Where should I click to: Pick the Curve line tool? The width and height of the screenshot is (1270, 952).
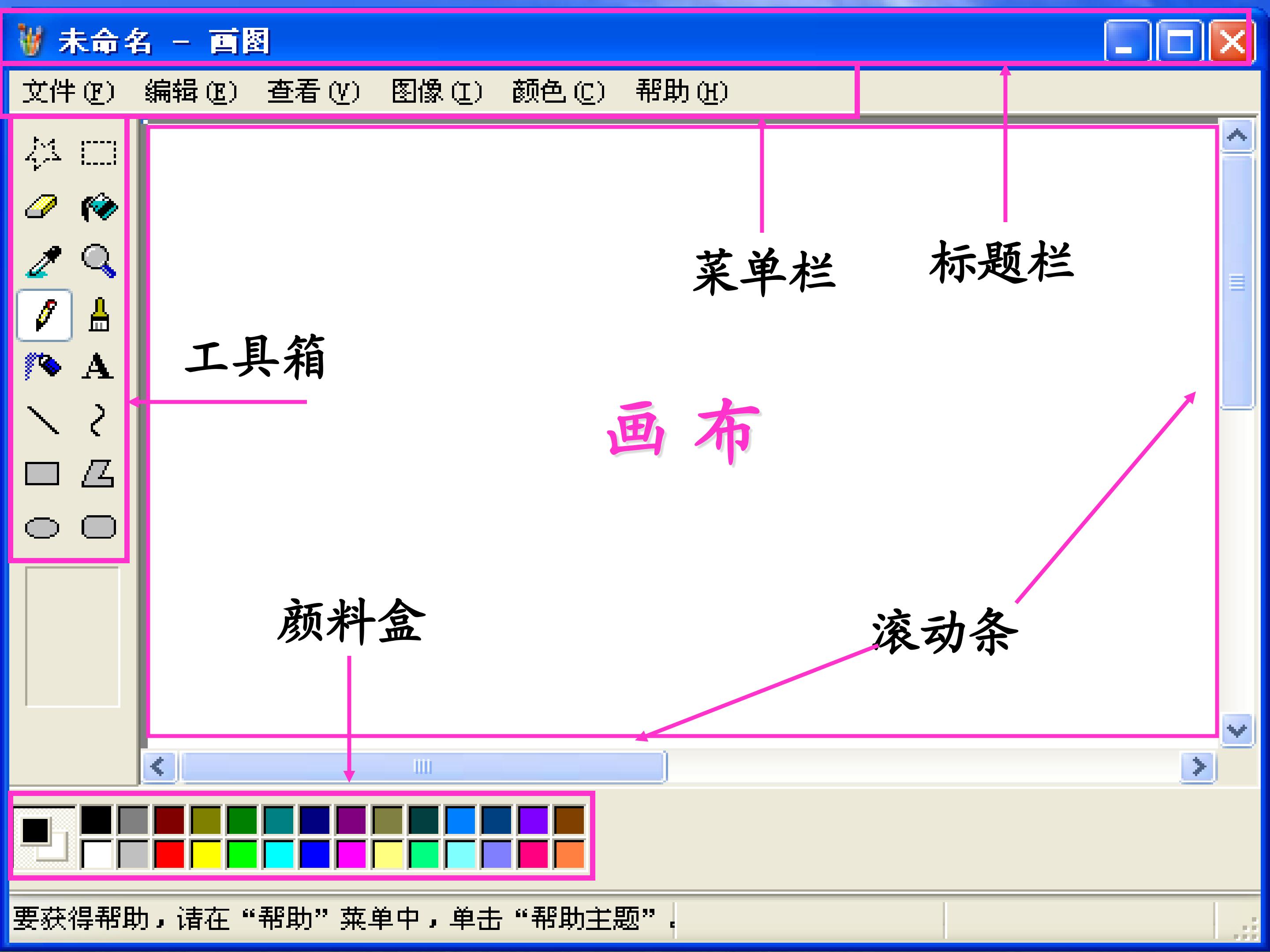pyautogui.click(x=97, y=420)
